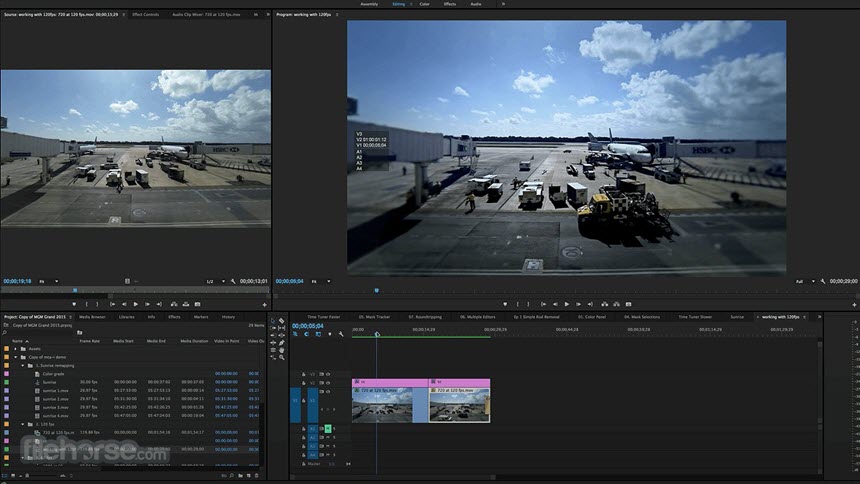This screenshot has width=860, height=484.
Task: Open timeline display settings wrench
Action: [341, 334]
